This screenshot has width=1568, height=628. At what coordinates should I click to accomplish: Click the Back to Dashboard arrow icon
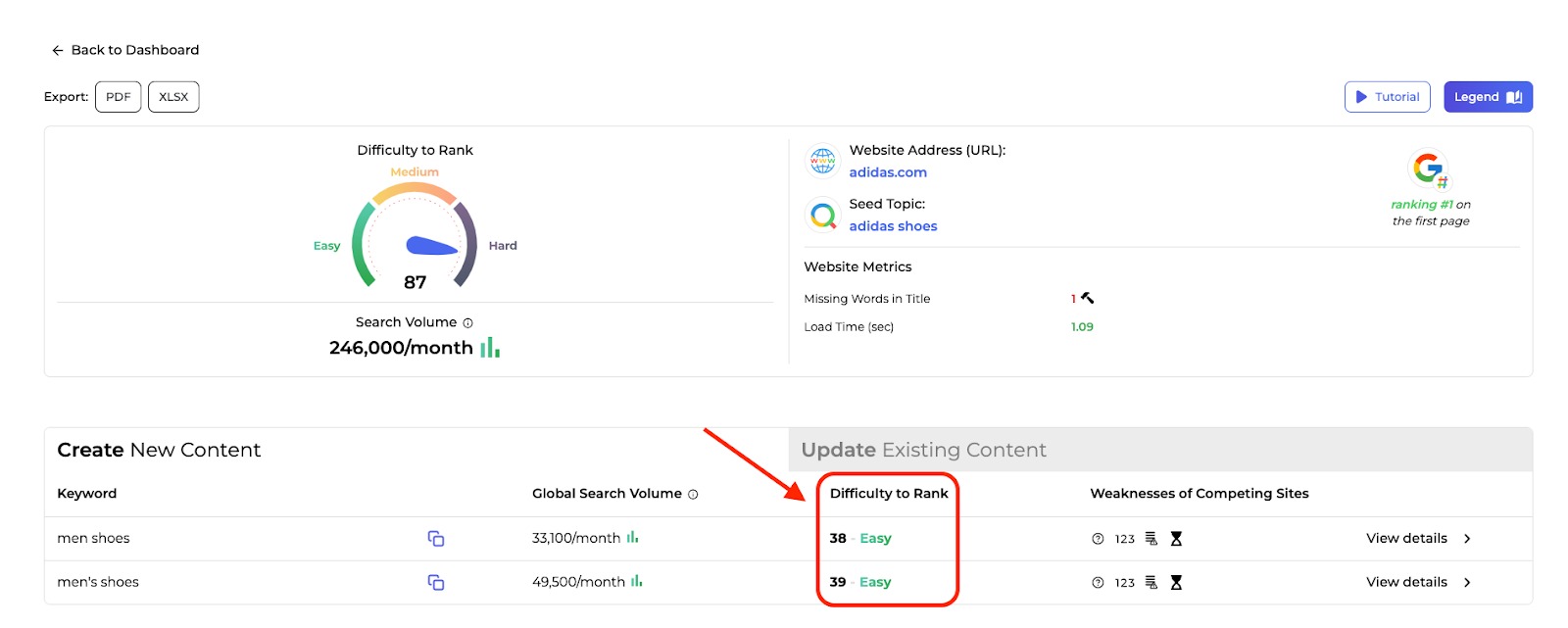[x=58, y=50]
